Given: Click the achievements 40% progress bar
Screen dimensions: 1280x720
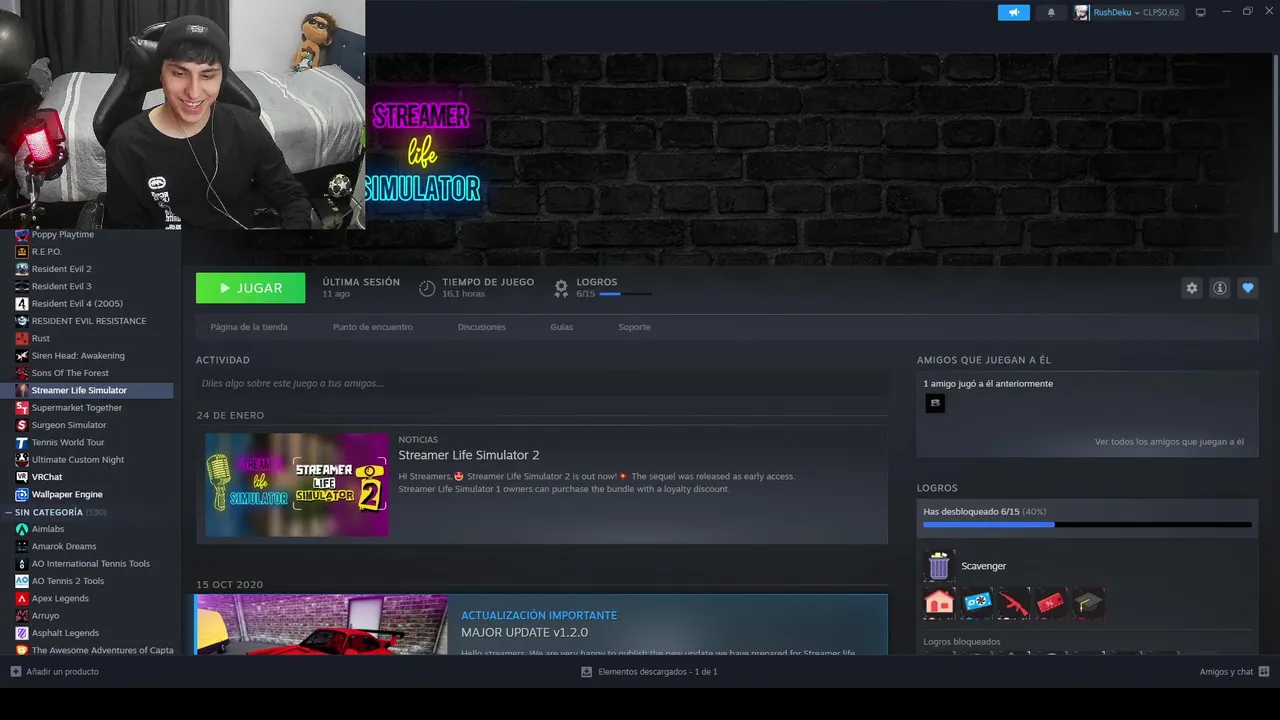Looking at the screenshot, I should click(1087, 524).
